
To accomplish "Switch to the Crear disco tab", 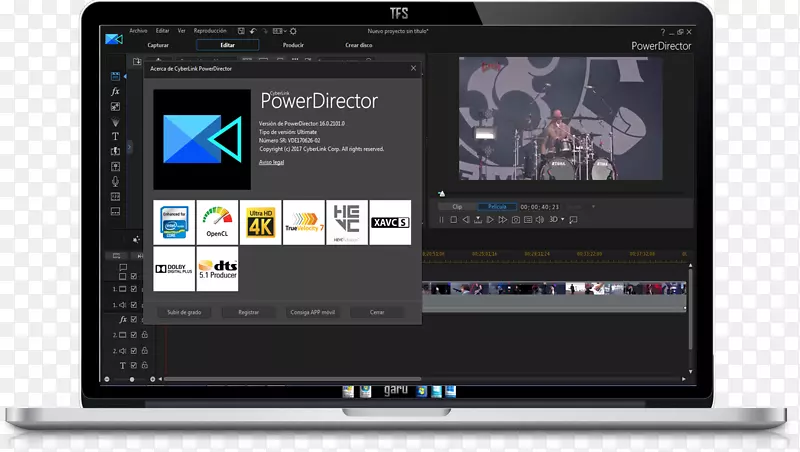I will (x=359, y=45).
